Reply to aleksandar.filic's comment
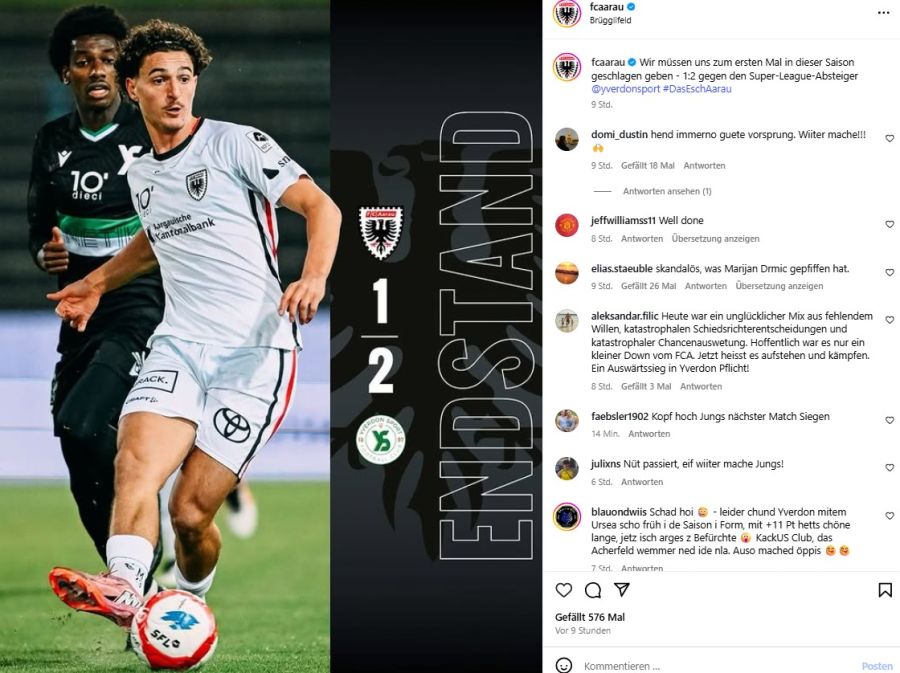Image resolution: width=900 pixels, height=673 pixels. tap(701, 387)
